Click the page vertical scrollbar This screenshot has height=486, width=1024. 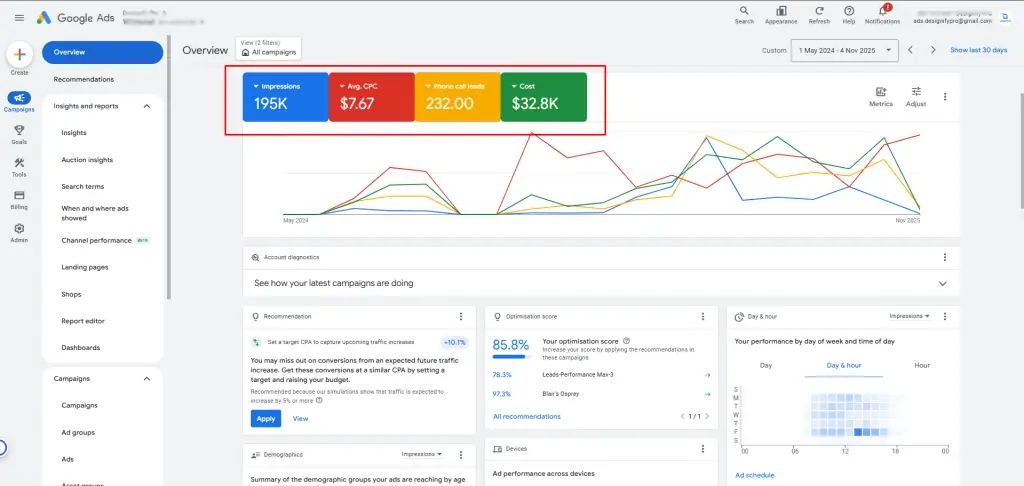[x=1021, y=150]
